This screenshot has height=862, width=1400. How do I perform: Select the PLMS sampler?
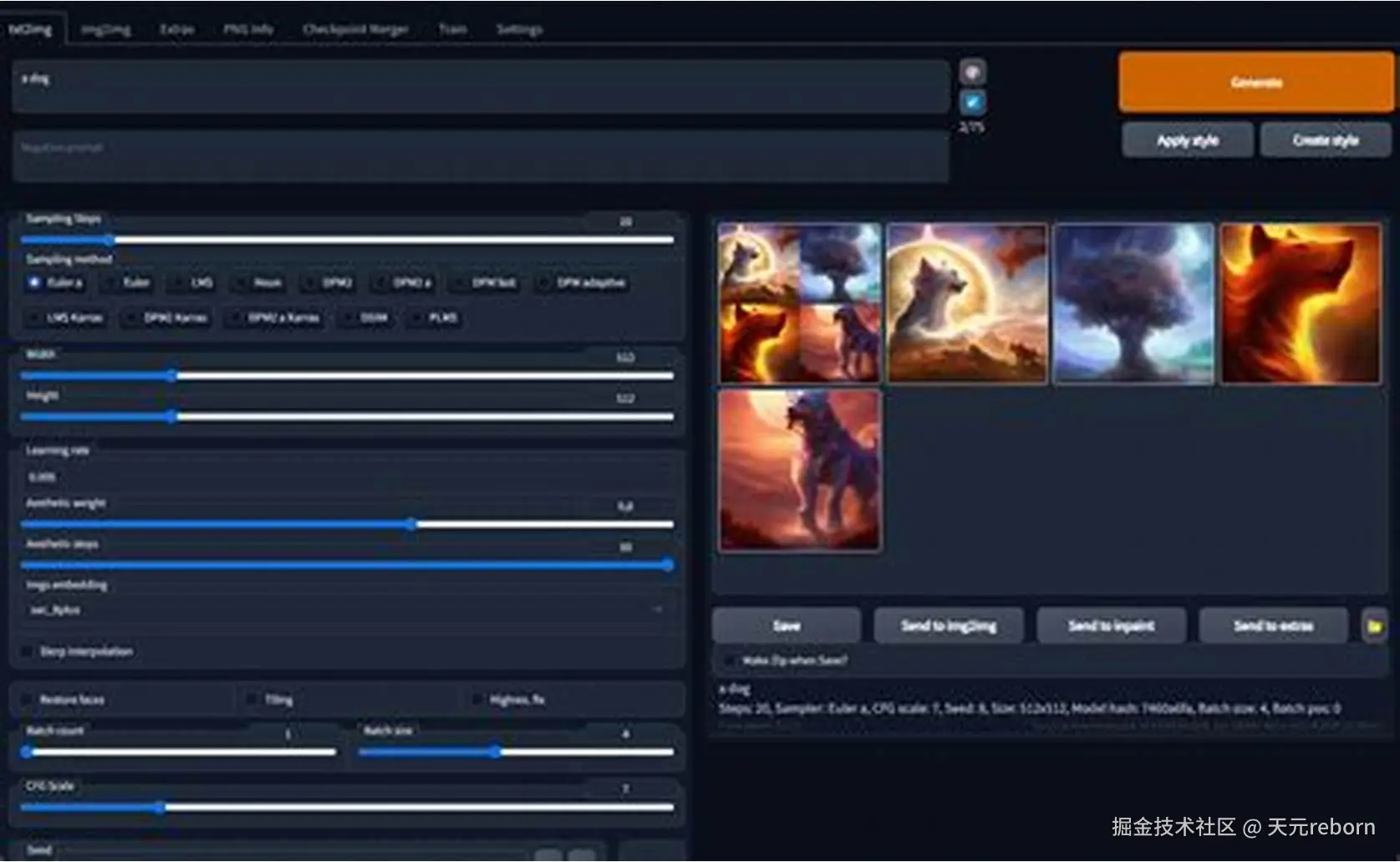[433, 318]
